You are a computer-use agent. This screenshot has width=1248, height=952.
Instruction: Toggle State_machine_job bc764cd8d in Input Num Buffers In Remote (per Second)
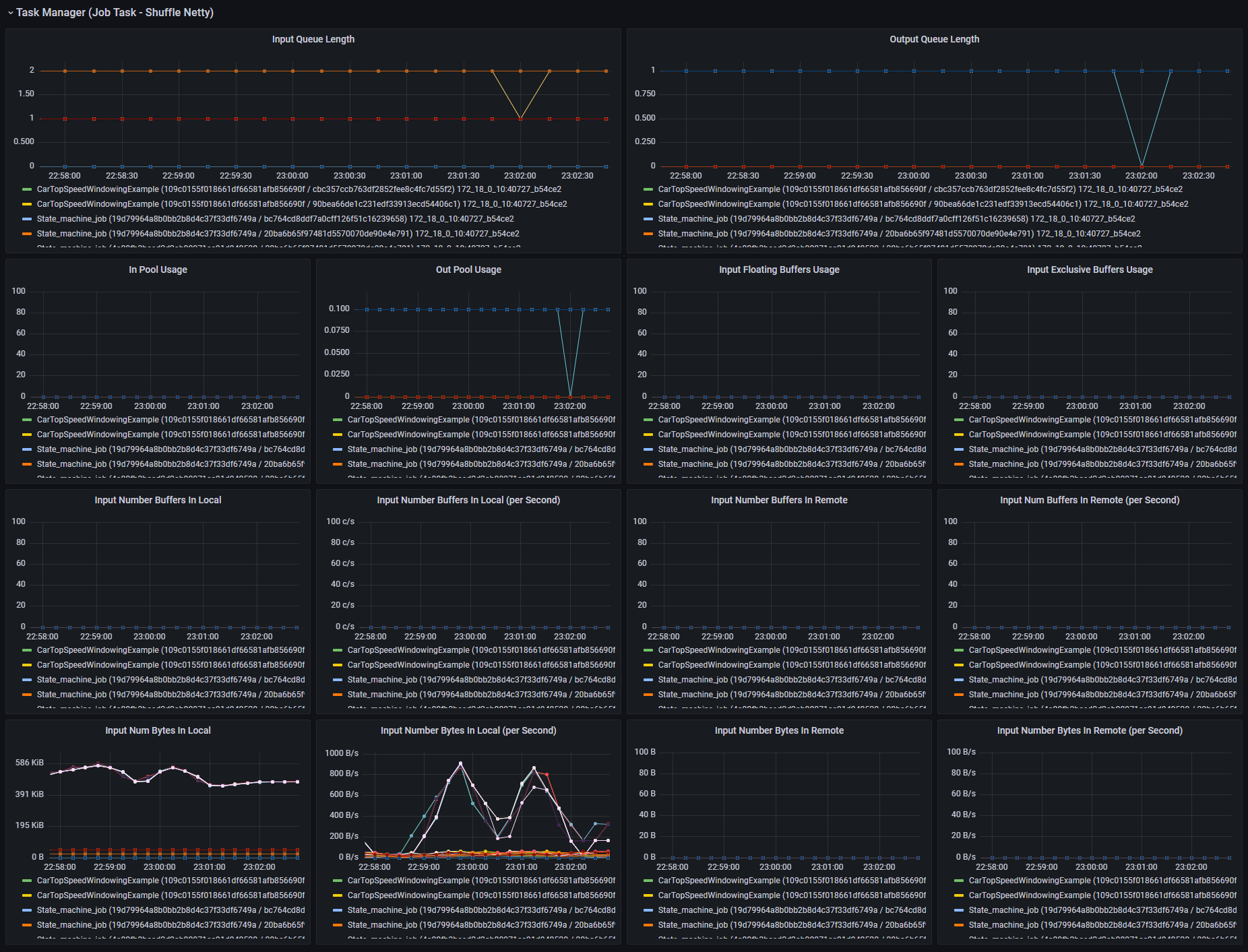pyautogui.click(x=1102, y=680)
